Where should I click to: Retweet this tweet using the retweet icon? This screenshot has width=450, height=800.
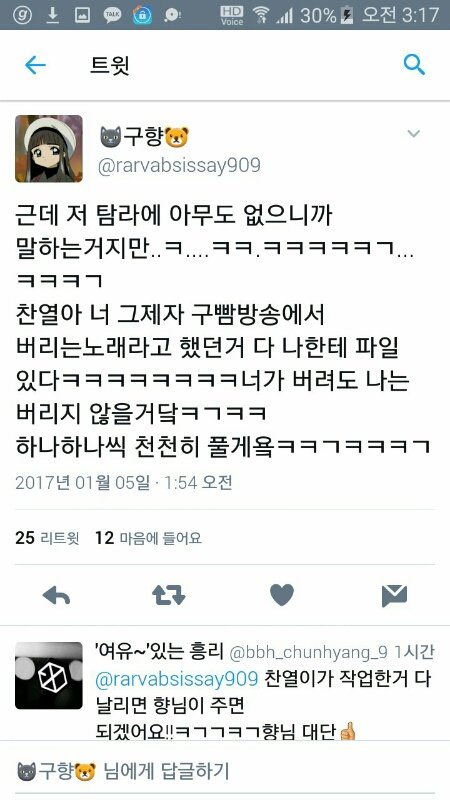click(x=169, y=595)
